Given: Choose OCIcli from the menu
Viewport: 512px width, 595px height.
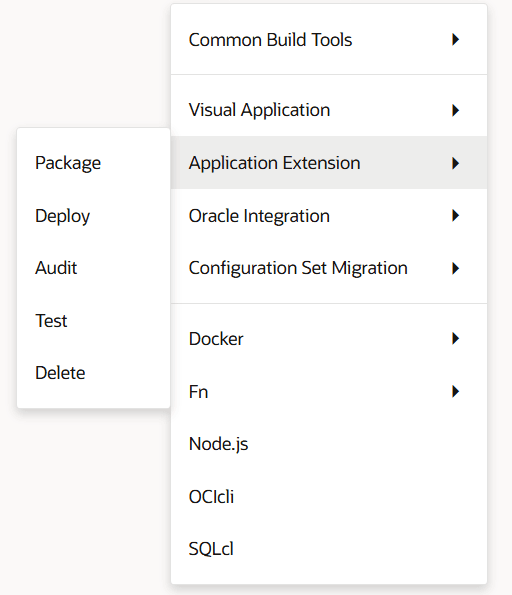Looking at the screenshot, I should coord(329,496).
